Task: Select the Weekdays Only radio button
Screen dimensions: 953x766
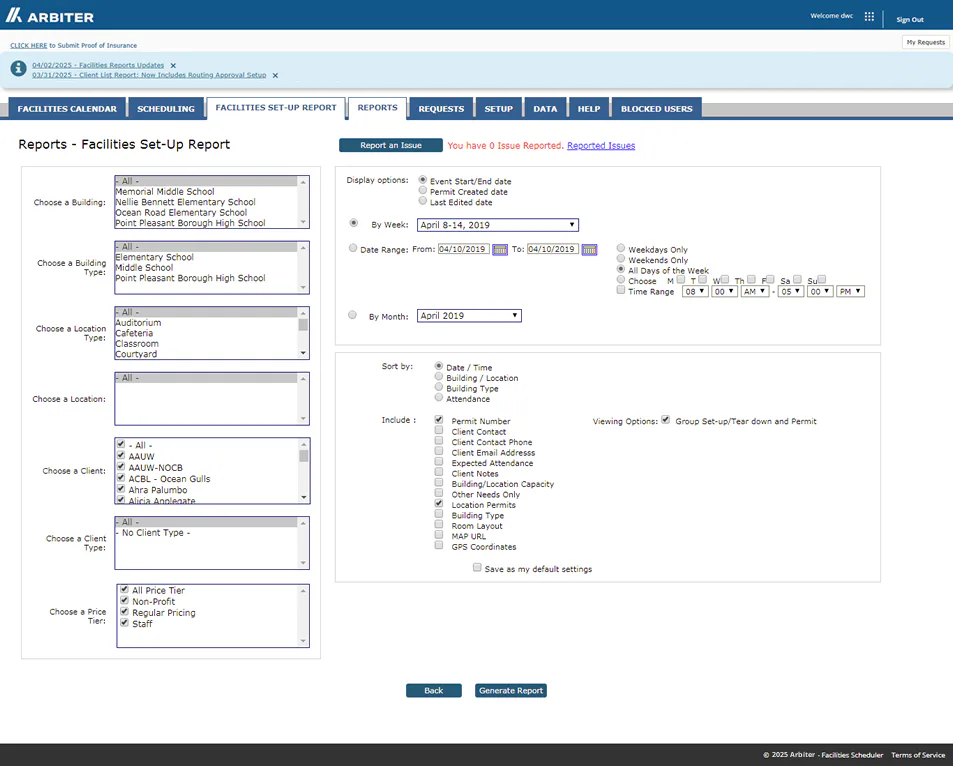Action: [621, 248]
